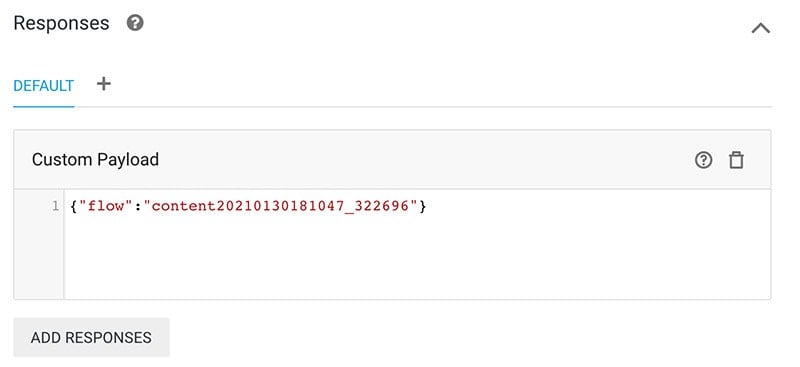Add a new platform tab with plus
Screen dimensions: 800x367
(104, 84)
